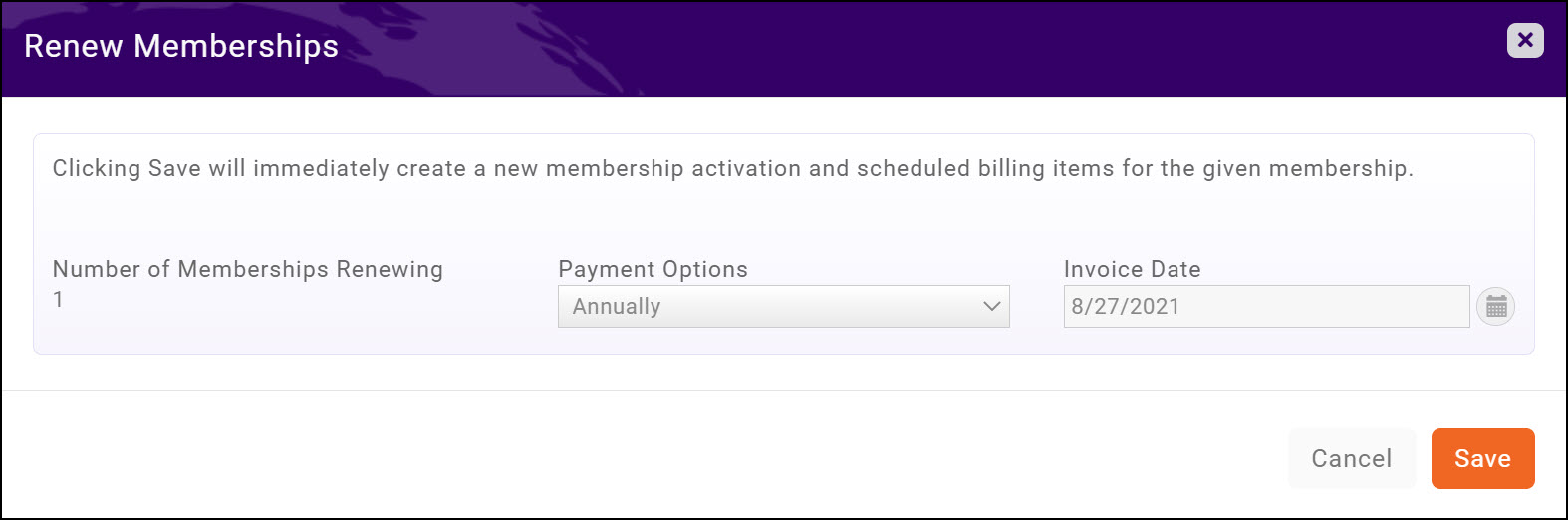Click the word "Memberships" in the dialog title
The image size is (1568, 520).
pos(236,46)
